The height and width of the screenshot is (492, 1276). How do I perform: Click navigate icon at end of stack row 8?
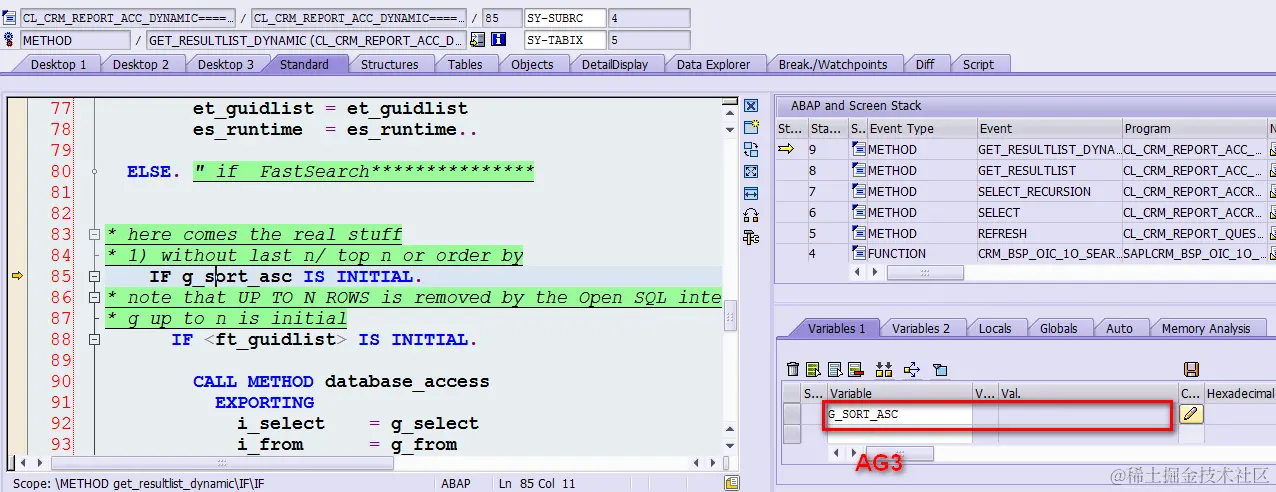(x=1273, y=170)
